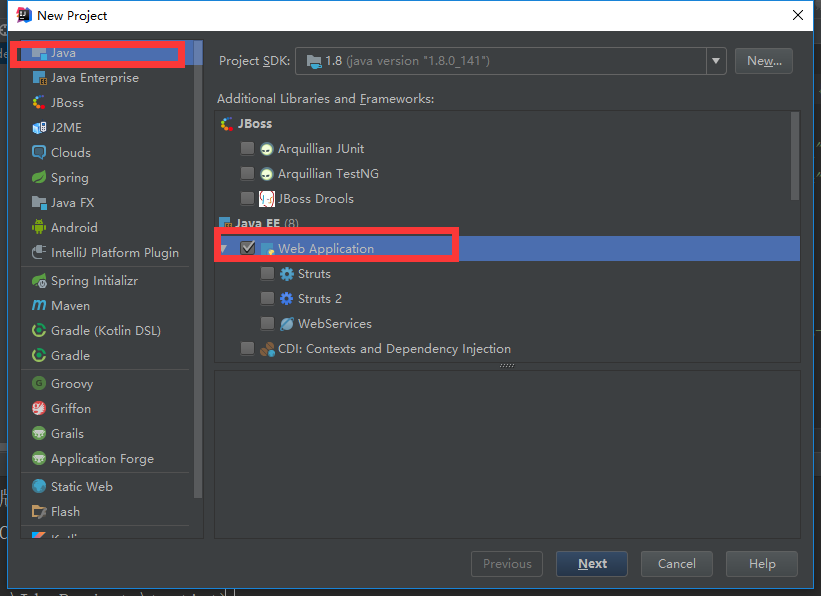Viewport: 821px width, 596px height.
Task: Click the splitter handle below frameworks list
Action: (507, 366)
